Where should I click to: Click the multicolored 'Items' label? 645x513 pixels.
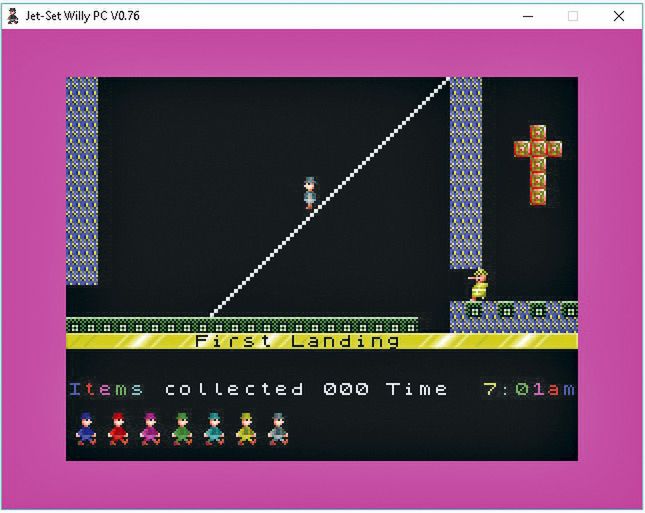pyautogui.click(x=107, y=389)
